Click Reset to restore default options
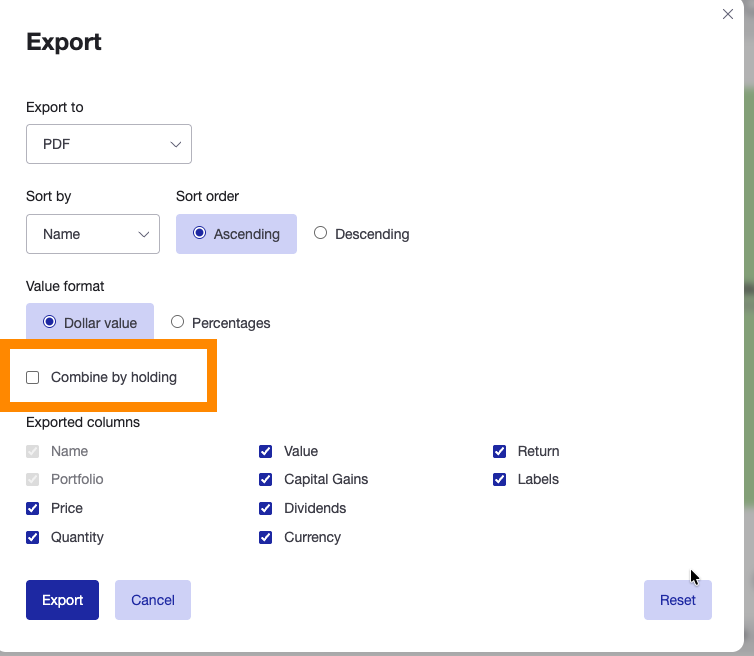The image size is (754, 656). click(x=677, y=600)
